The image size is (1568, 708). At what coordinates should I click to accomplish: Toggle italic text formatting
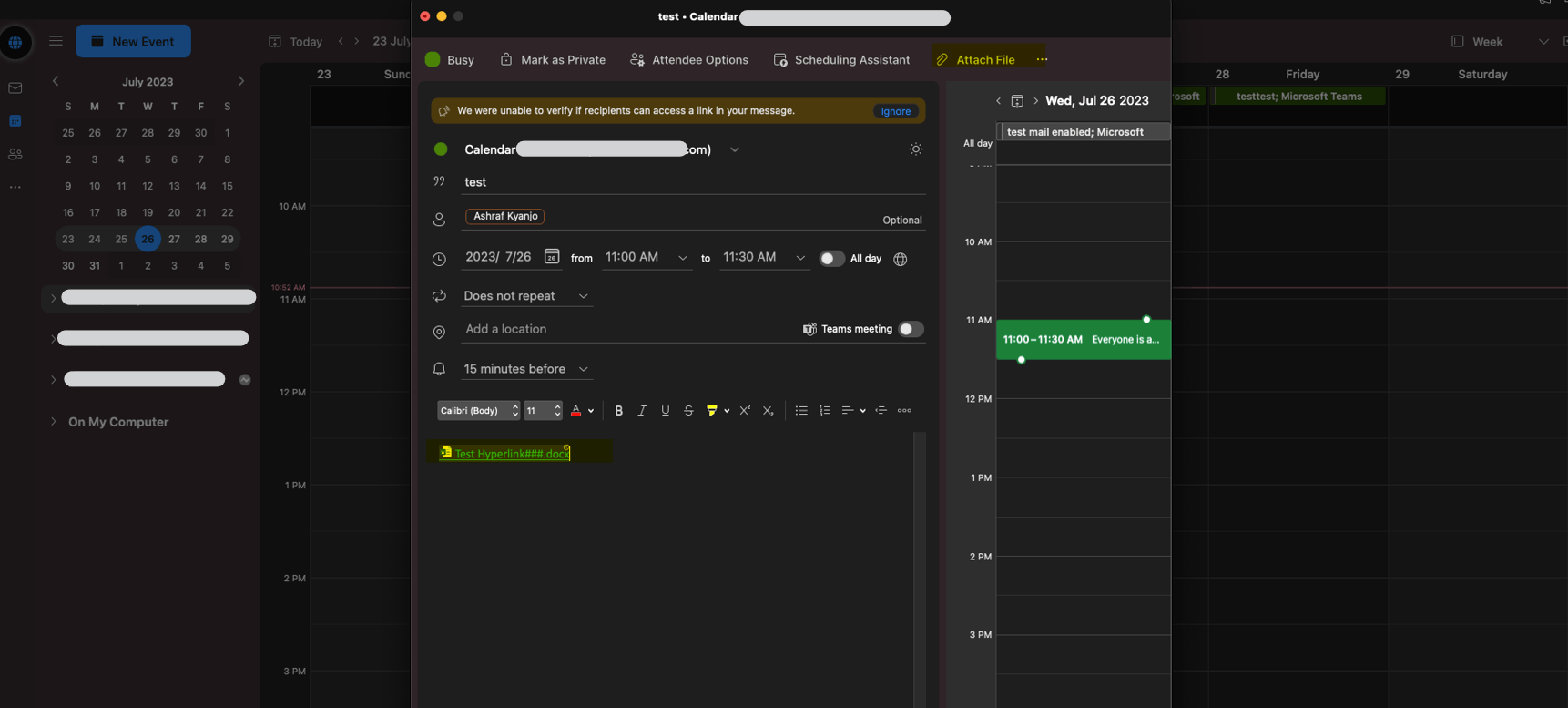642,411
